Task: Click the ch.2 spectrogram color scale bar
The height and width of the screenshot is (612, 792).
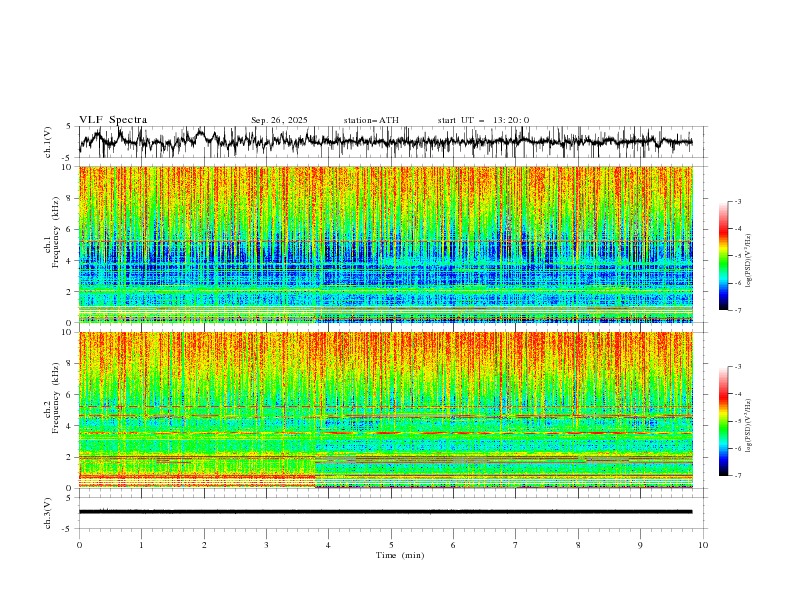Action: pyautogui.click(x=723, y=421)
